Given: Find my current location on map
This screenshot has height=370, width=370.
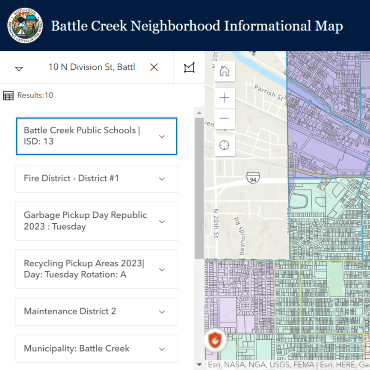Looking at the screenshot, I should coord(225,145).
